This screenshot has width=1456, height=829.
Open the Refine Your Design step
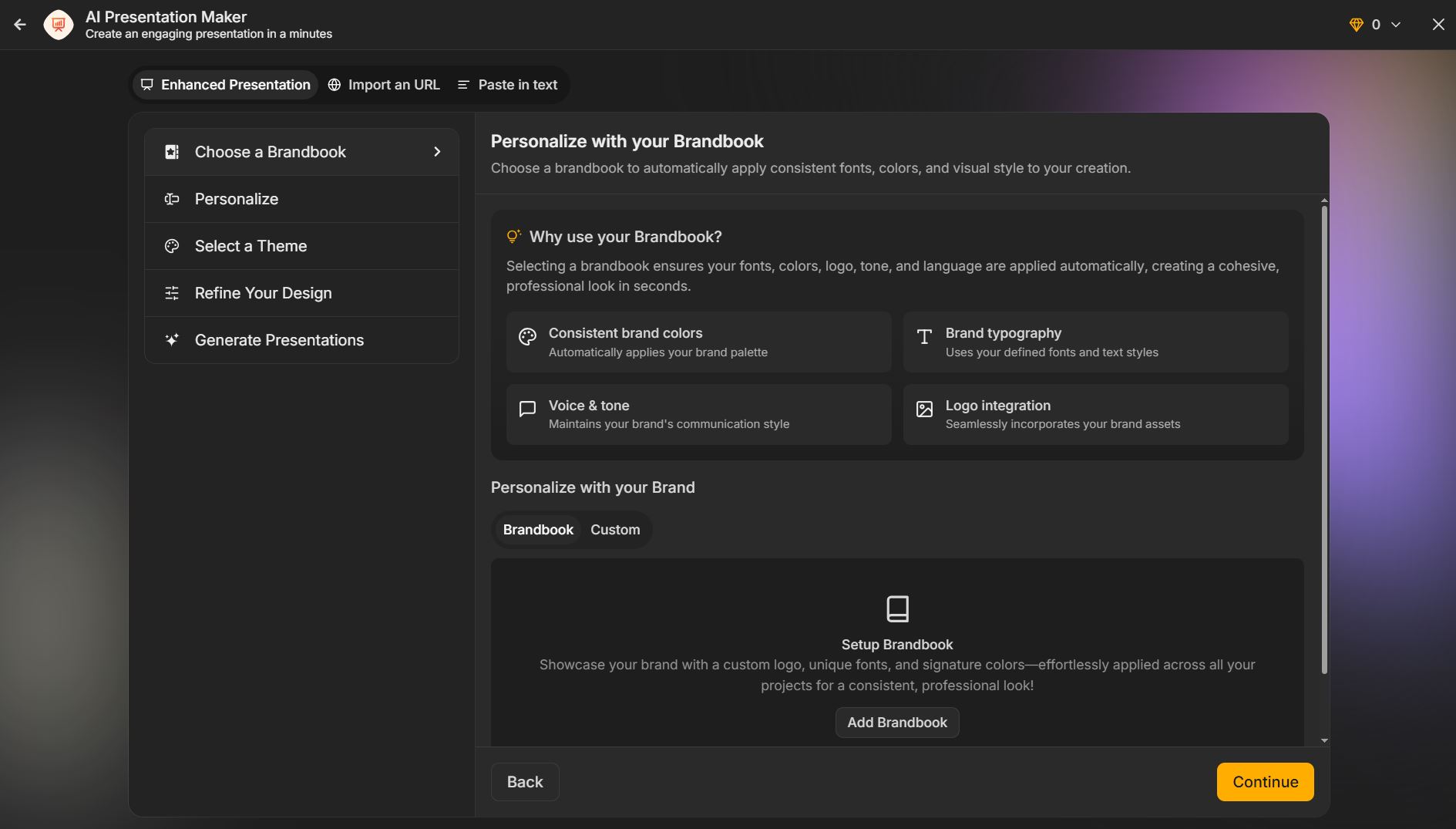(x=301, y=293)
